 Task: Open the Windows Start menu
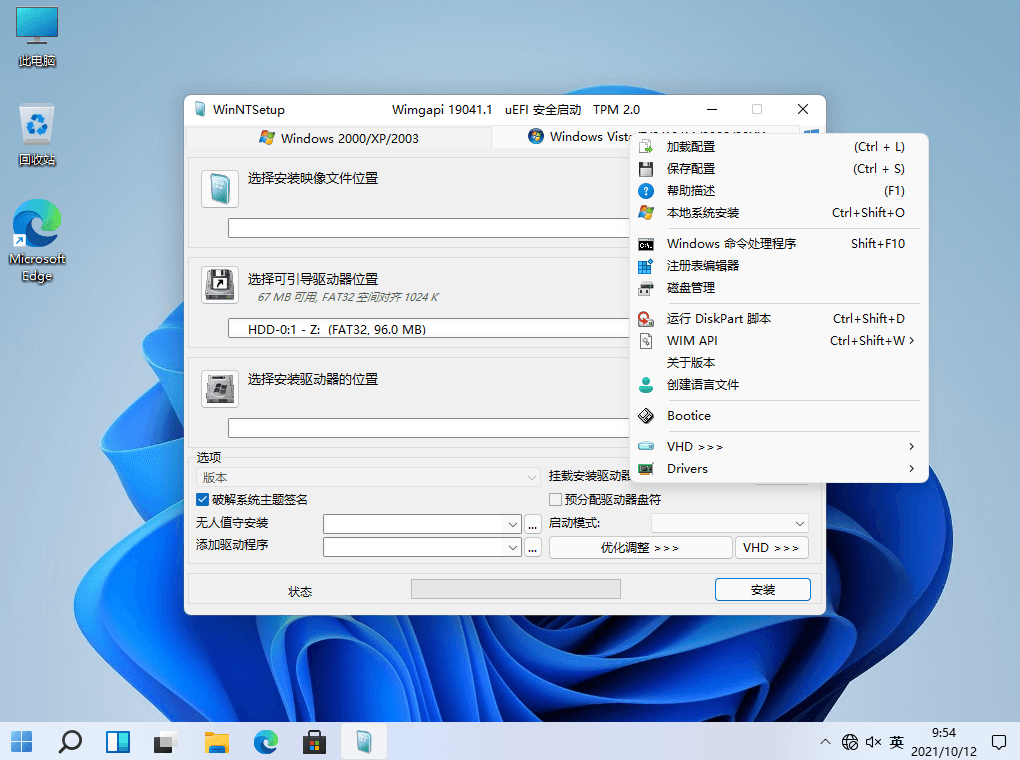coord(21,742)
